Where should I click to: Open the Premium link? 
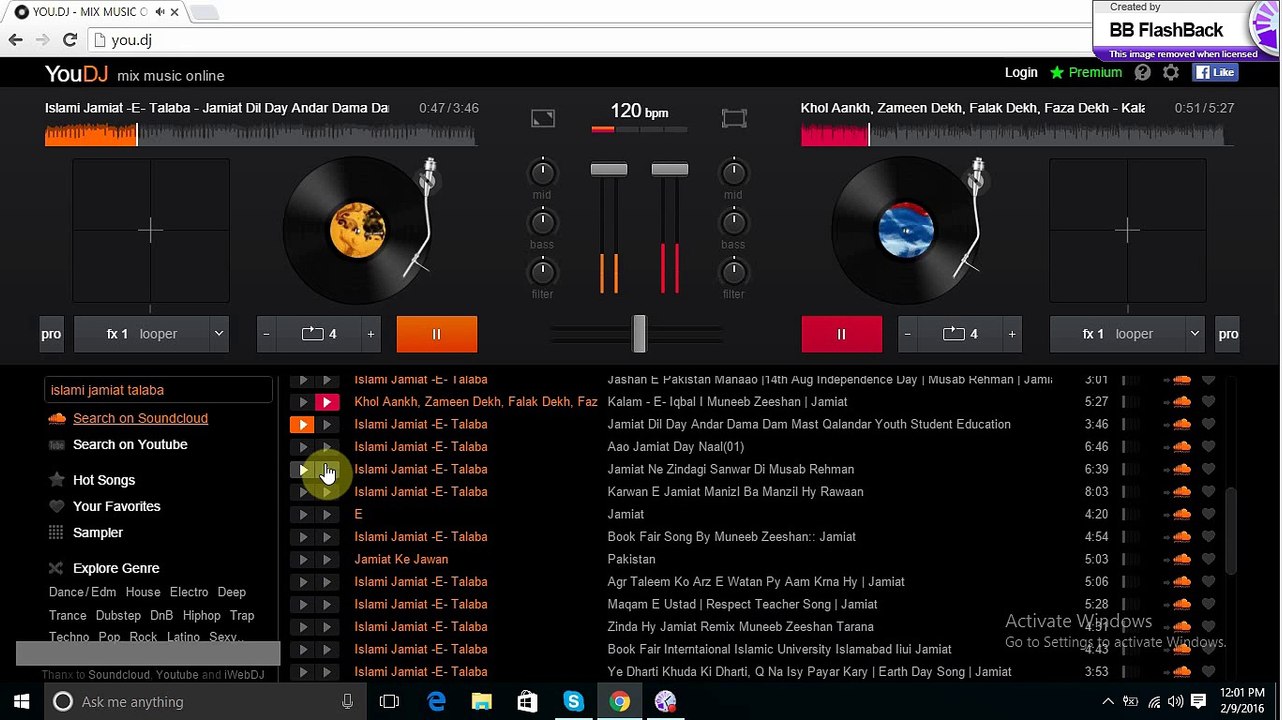point(1086,73)
